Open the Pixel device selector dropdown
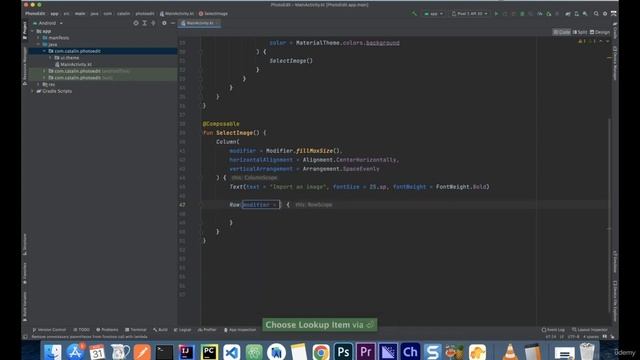Screen dimensions: 640x360 click(469, 13)
